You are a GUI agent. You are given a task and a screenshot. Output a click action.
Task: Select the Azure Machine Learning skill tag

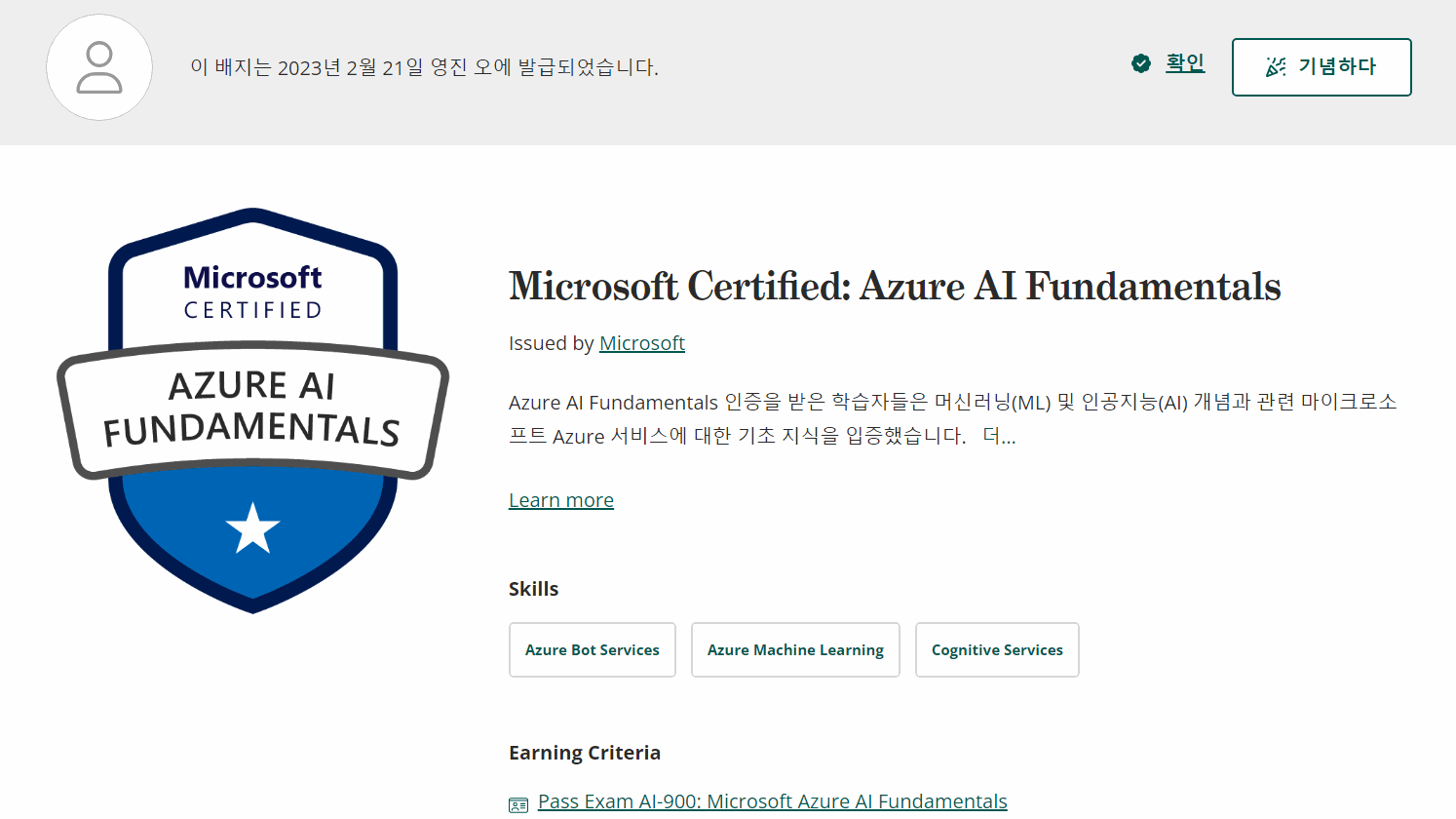pyautogui.click(x=795, y=649)
